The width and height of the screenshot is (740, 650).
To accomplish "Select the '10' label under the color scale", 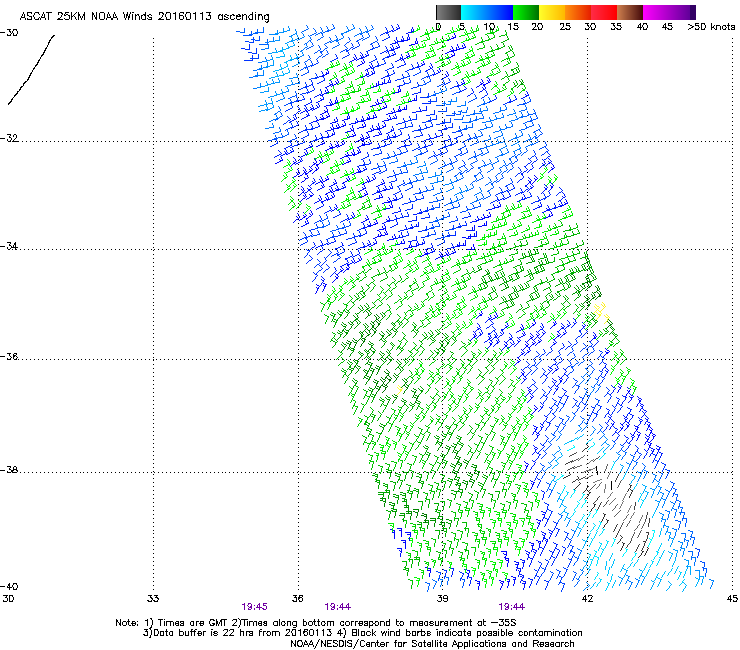I will 489,27.
